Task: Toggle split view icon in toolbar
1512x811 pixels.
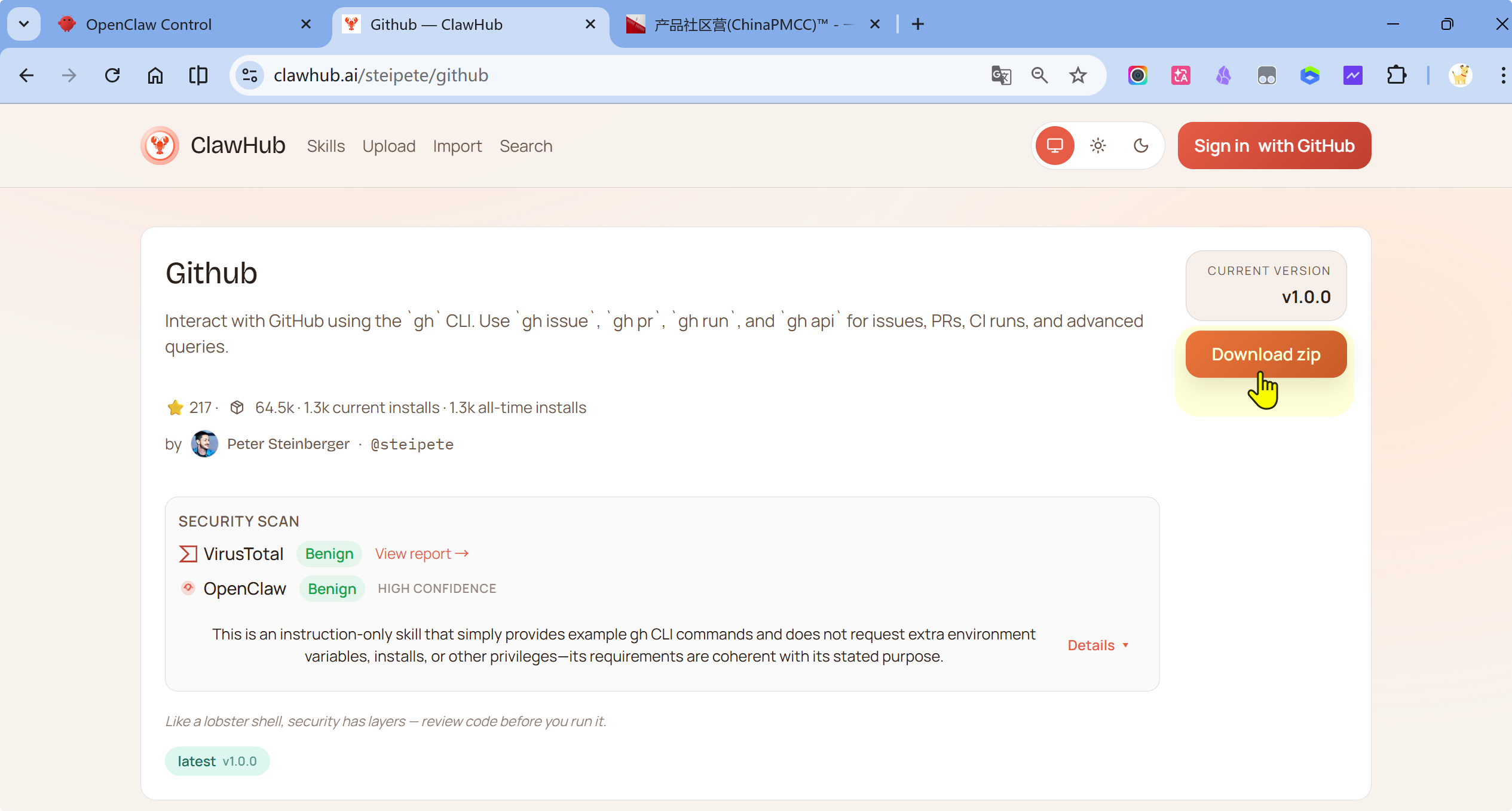Action: 198,75
